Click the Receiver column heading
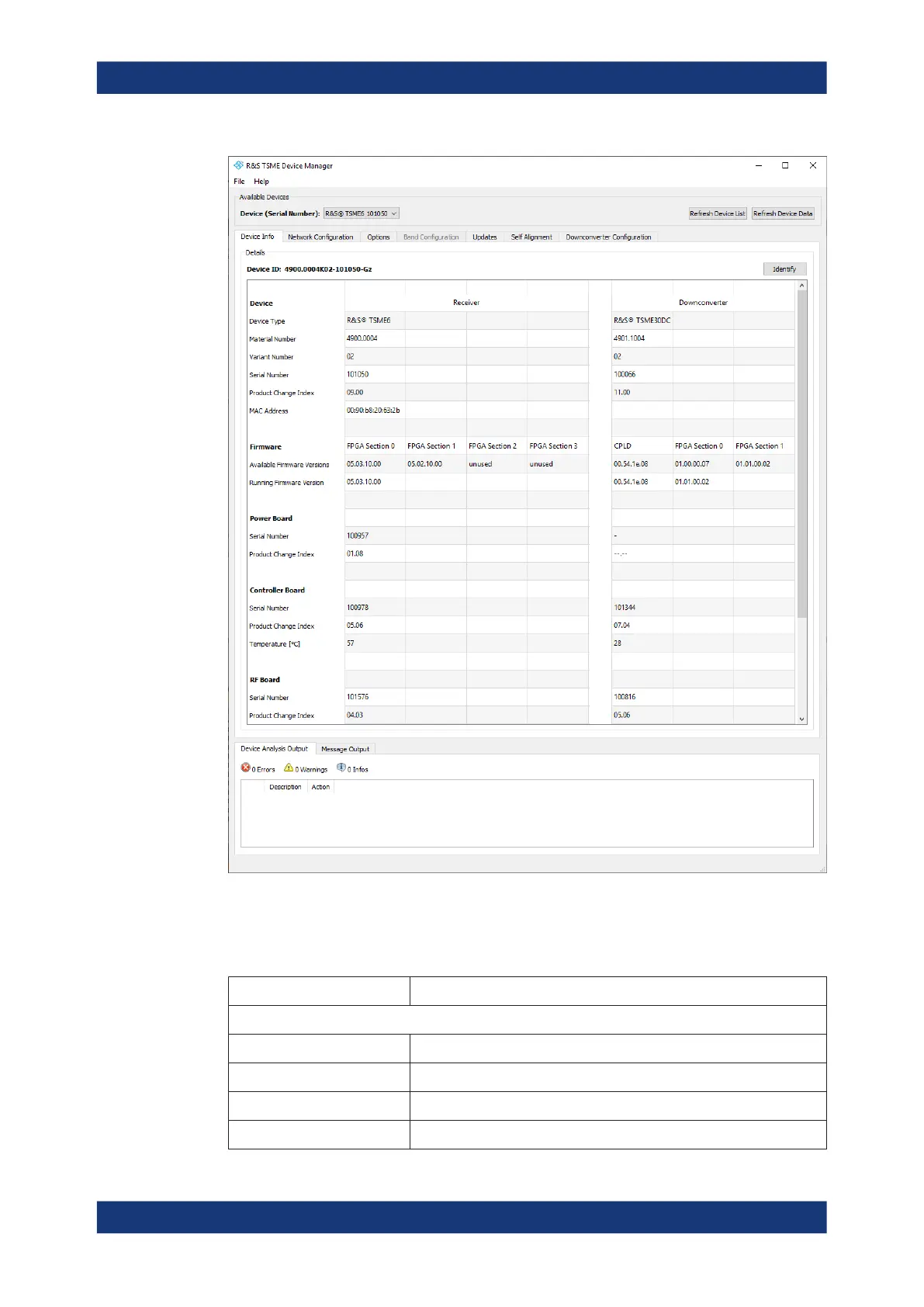924x1307 pixels. coord(466,303)
